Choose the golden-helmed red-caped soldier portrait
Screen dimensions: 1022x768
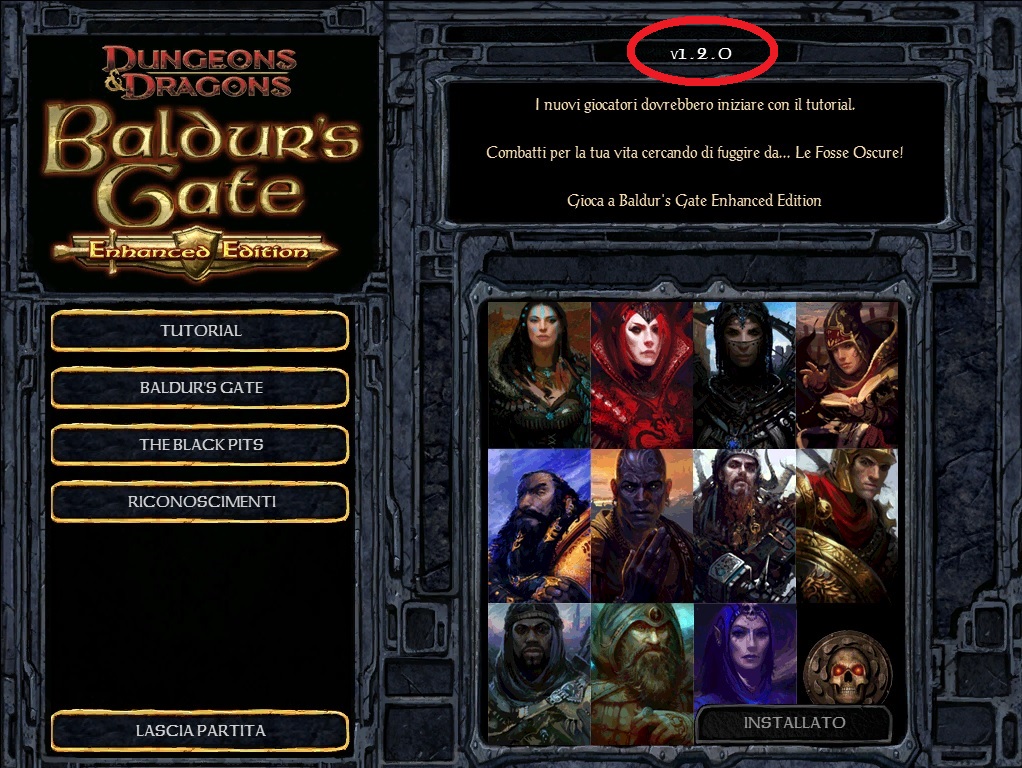(847, 525)
